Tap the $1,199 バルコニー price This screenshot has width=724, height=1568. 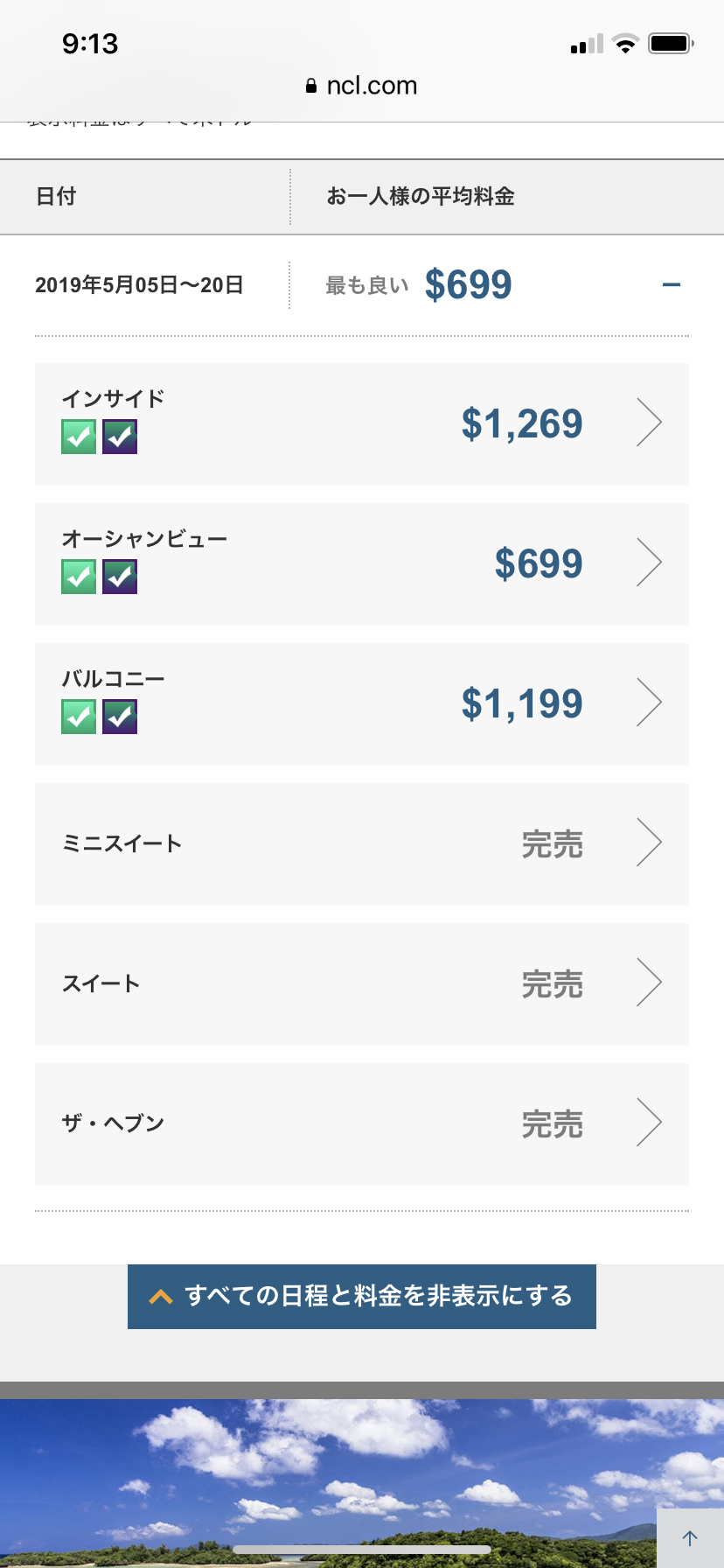(522, 703)
